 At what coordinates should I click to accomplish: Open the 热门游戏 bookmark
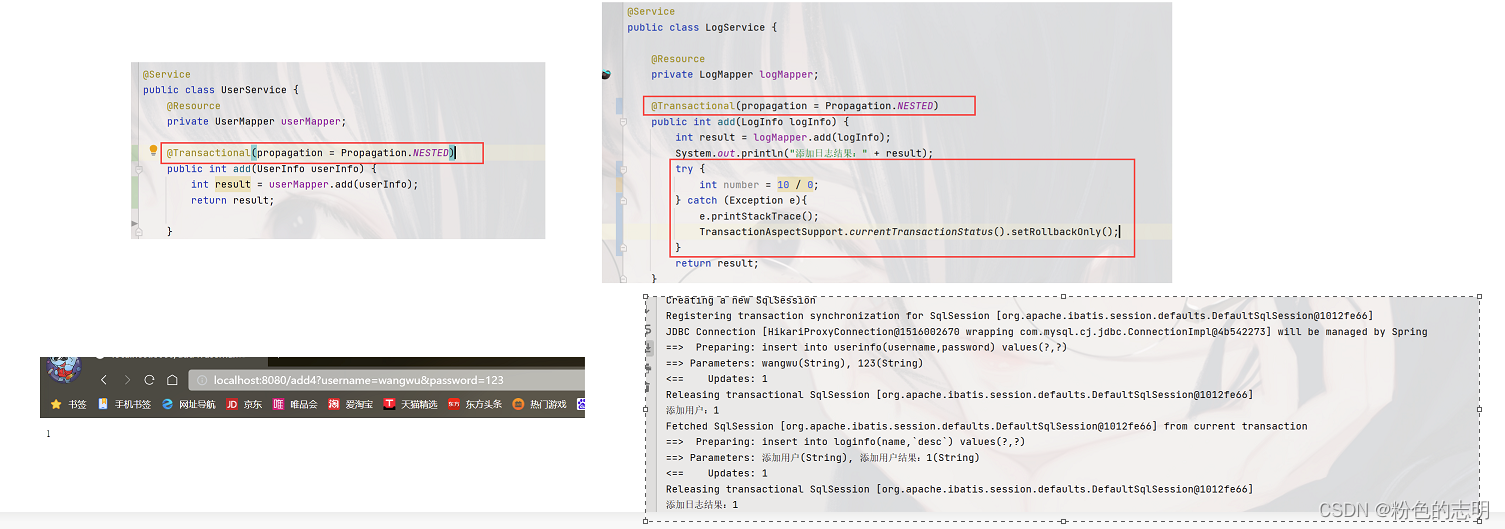tap(539, 404)
